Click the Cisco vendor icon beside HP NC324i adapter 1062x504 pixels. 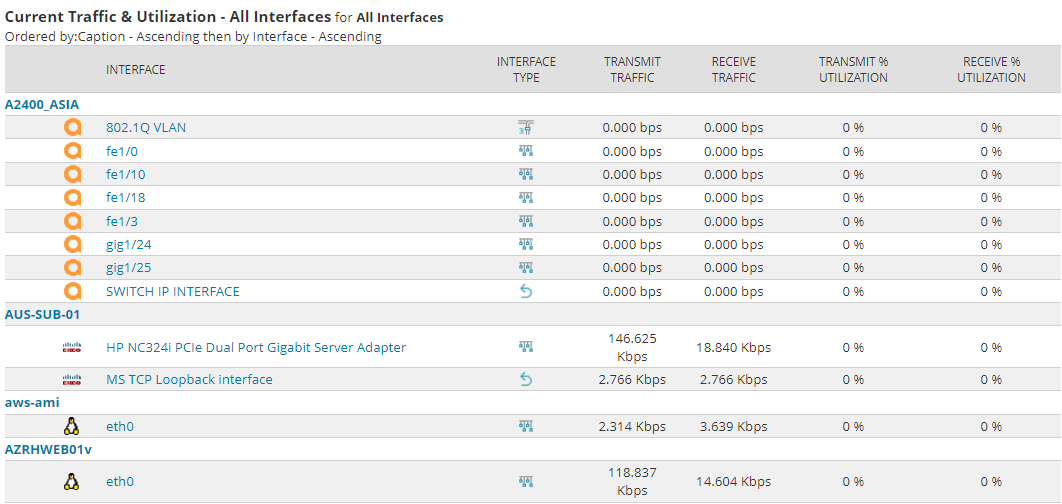coord(72,348)
